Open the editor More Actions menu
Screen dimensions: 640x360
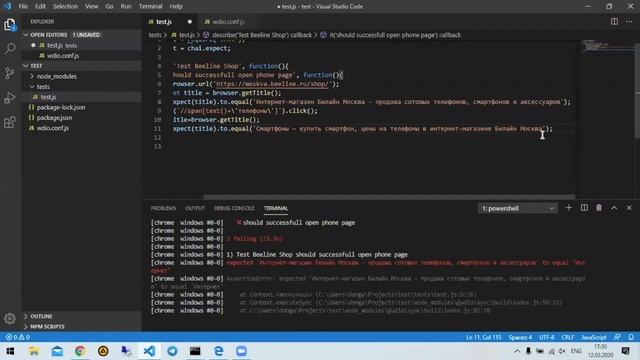tap(629, 22)
